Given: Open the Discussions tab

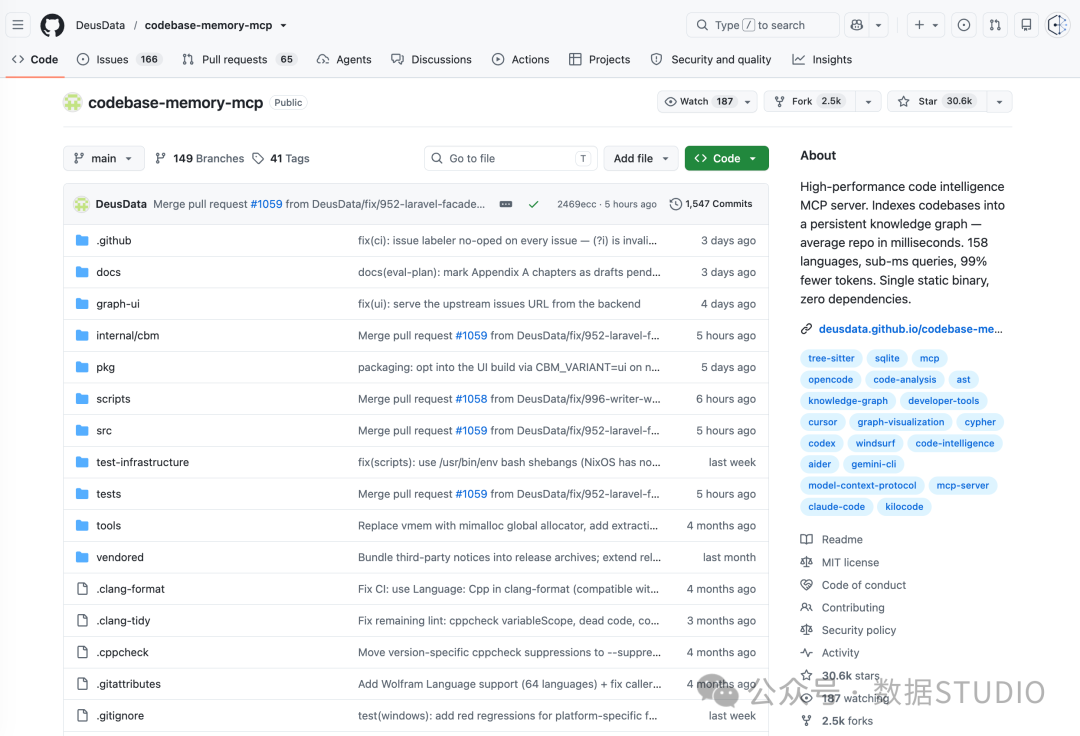Looking at the screenshot, I should coord(431,59).
